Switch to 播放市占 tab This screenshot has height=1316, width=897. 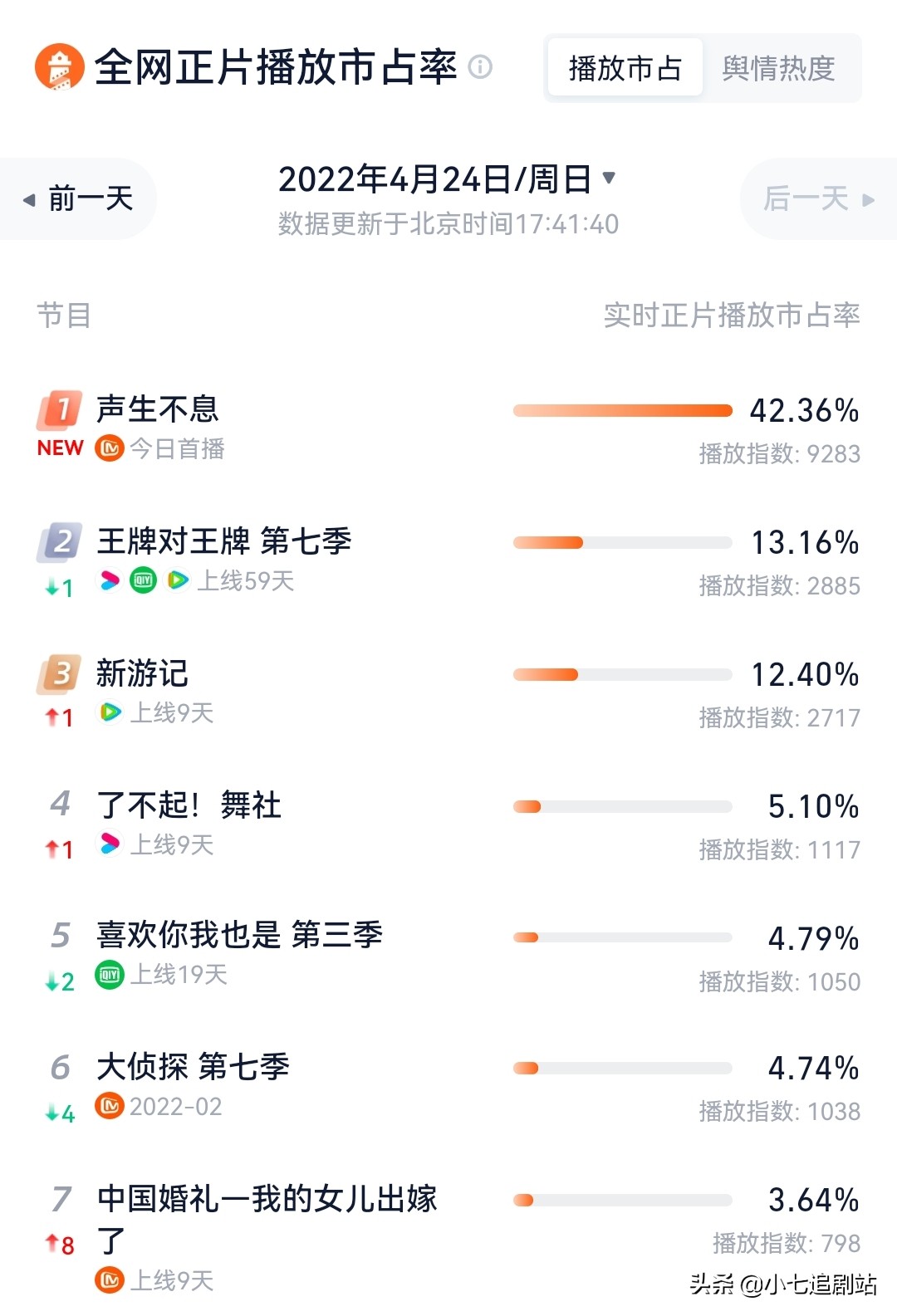625,68
